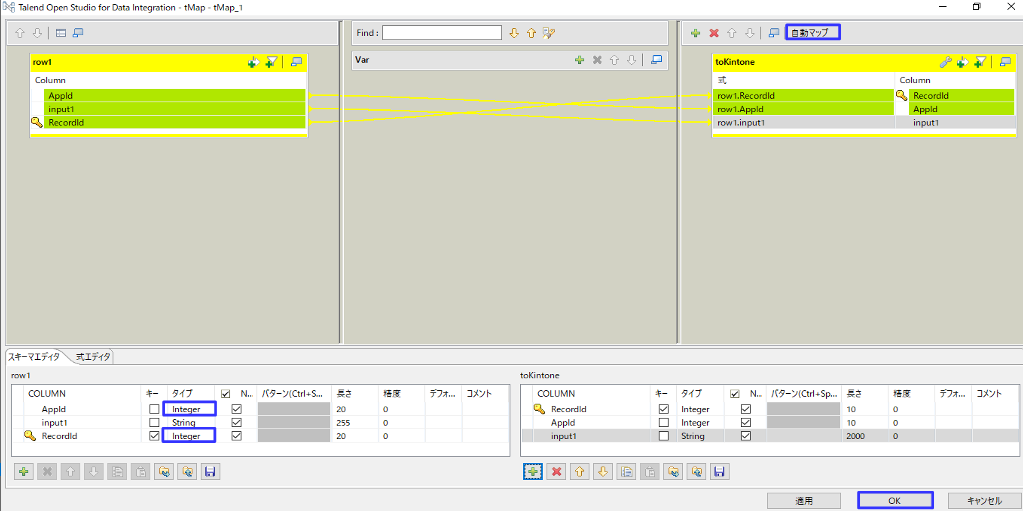Image resolution: width=1023 pixels, height=511 pixels.
Task: Open String type cell for toKintone input1
Action: [701, 435]
